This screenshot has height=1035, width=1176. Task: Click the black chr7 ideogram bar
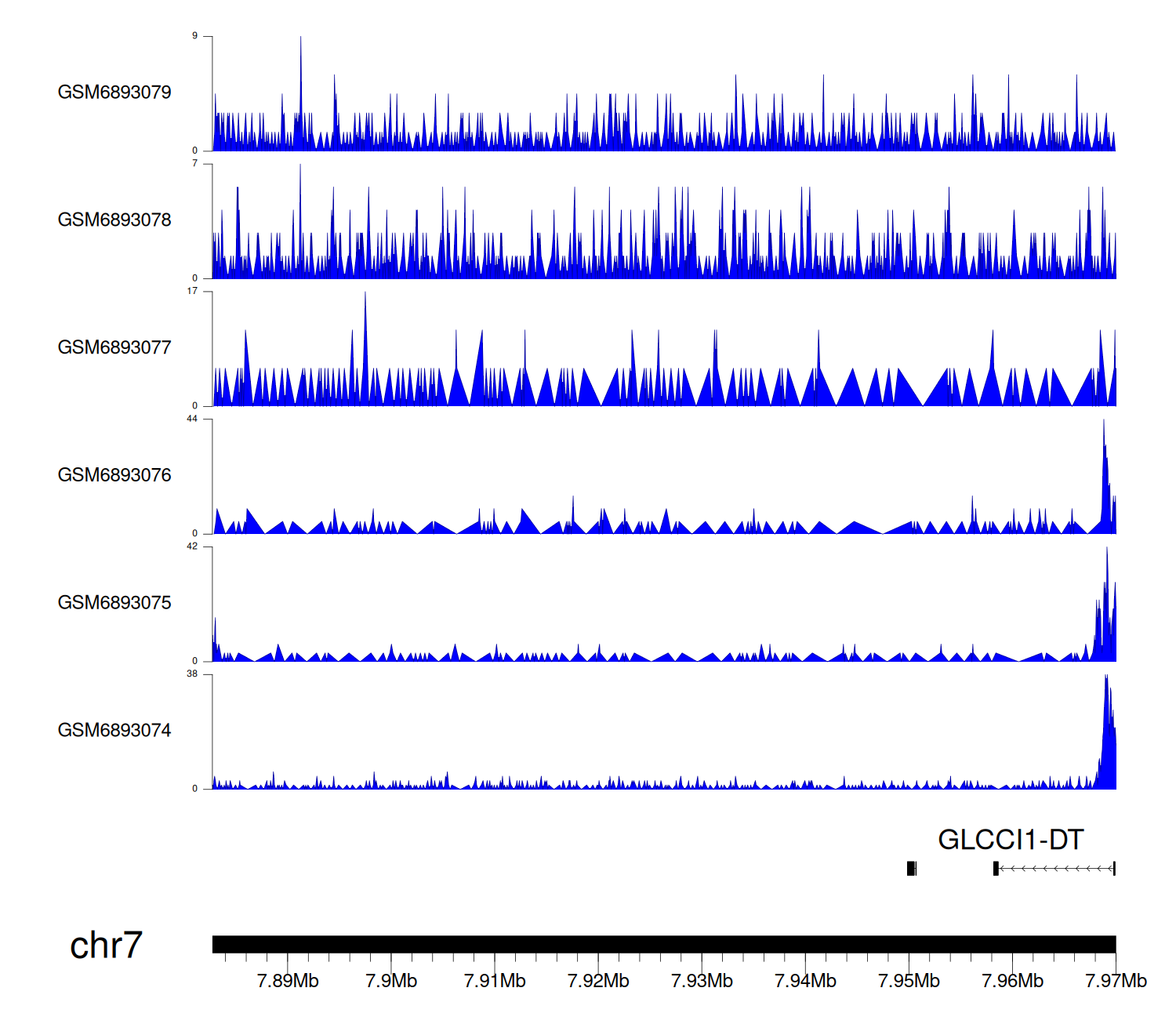tap(663, 944)
